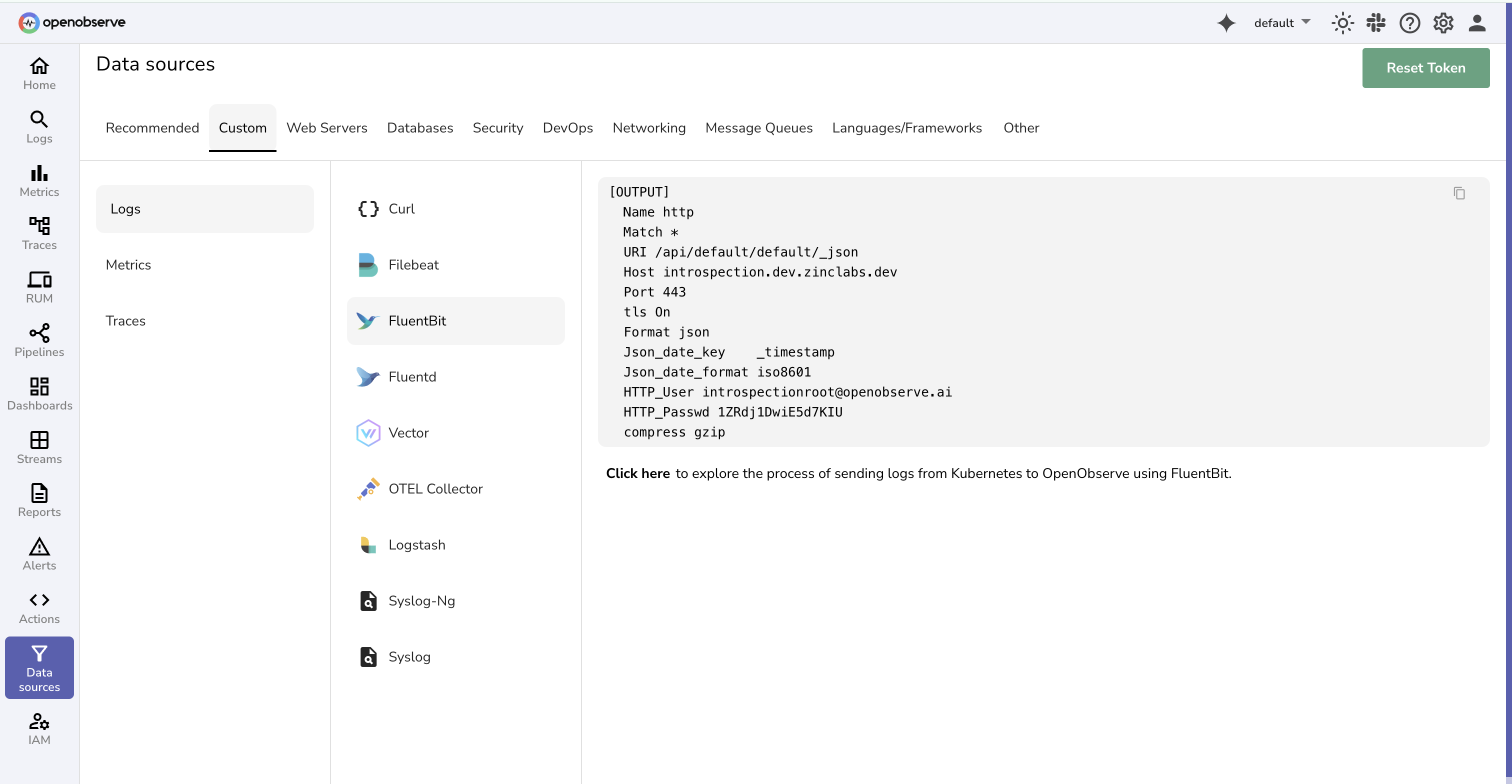This screenshot has height=784, width=1512.
Task: Open the Streams section
Action: click(x=38, y=447)
